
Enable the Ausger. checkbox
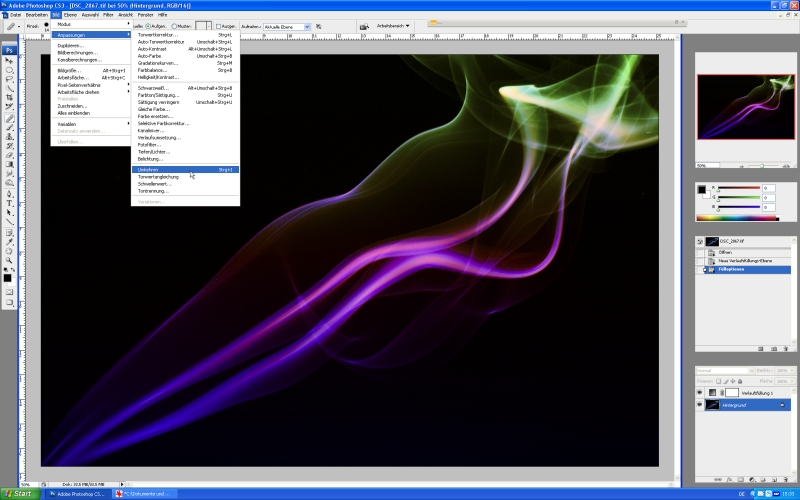coord(218,26)
